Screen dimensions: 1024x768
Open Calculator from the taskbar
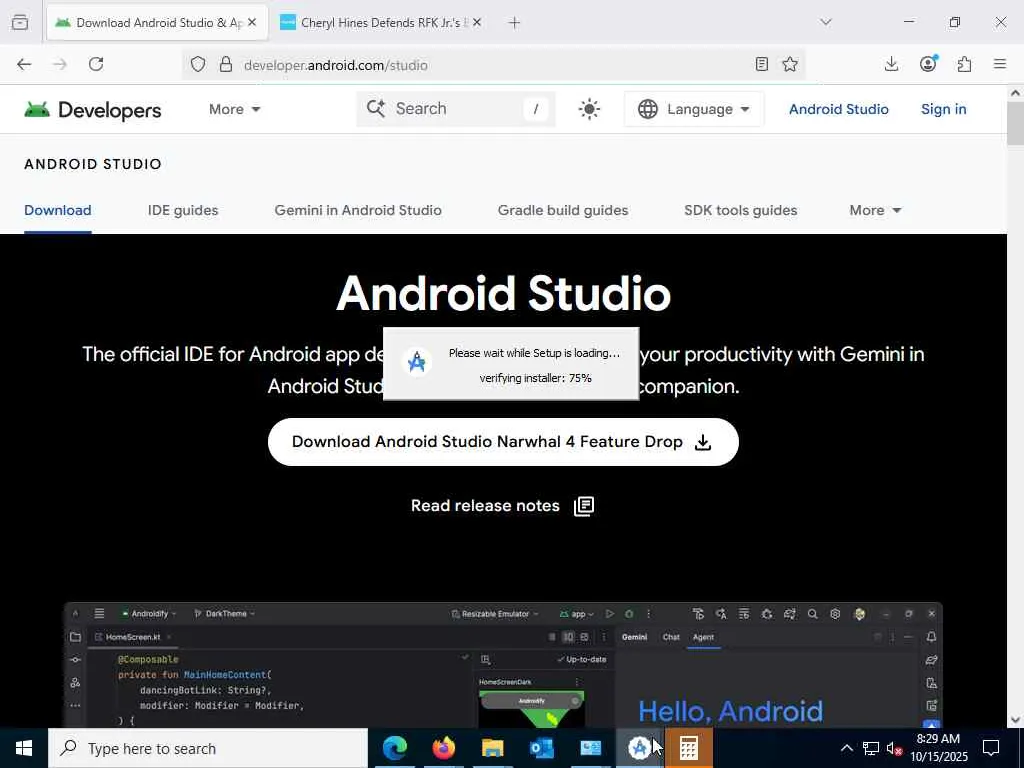coord(688,748)
